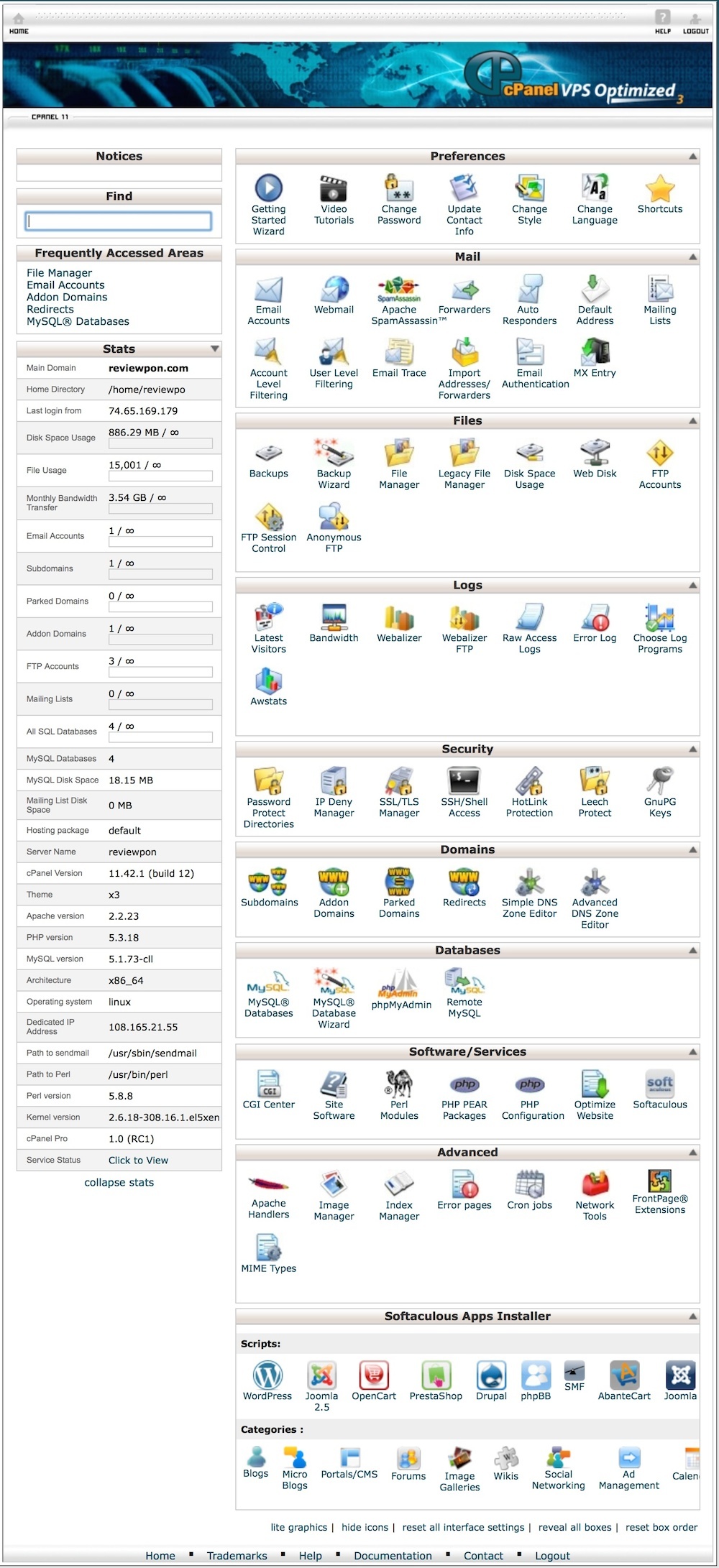Screen dimensions: 719x1568
Task: Switch to lite graphics
Action: (299, 1527)
